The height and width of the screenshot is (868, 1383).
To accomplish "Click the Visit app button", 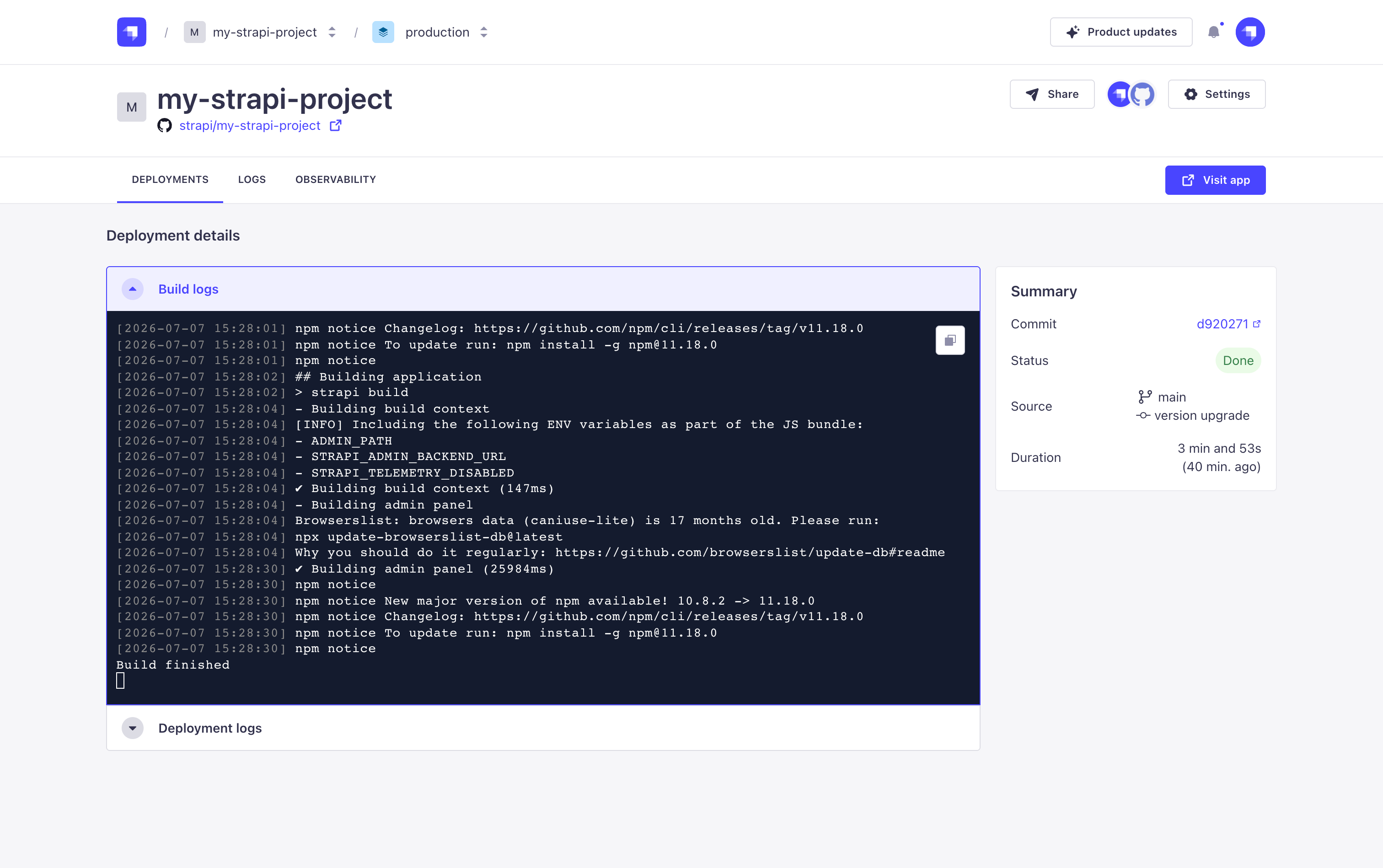I will click(x=1215, y=180).
